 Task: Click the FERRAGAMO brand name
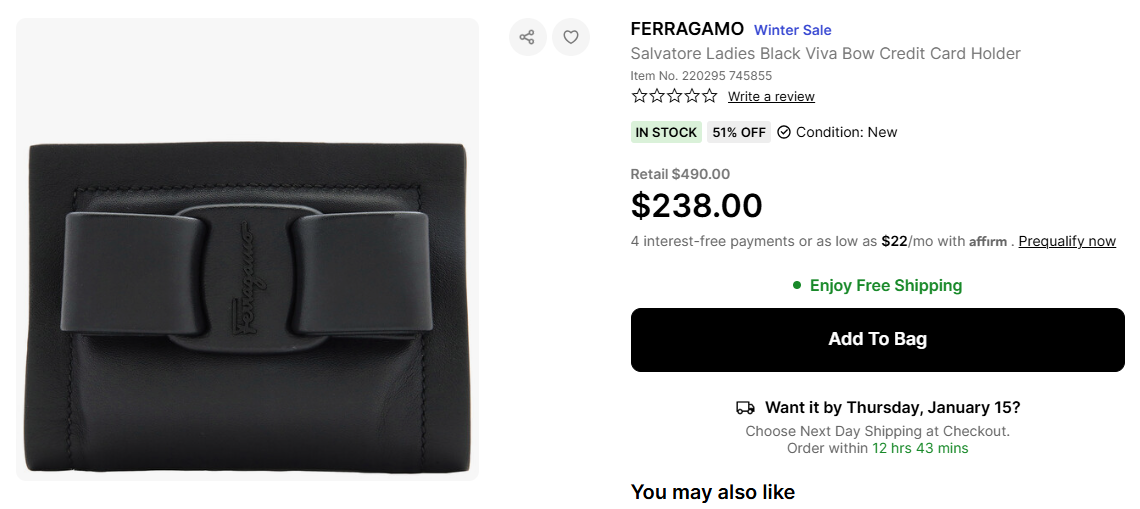tap(687, 29)
